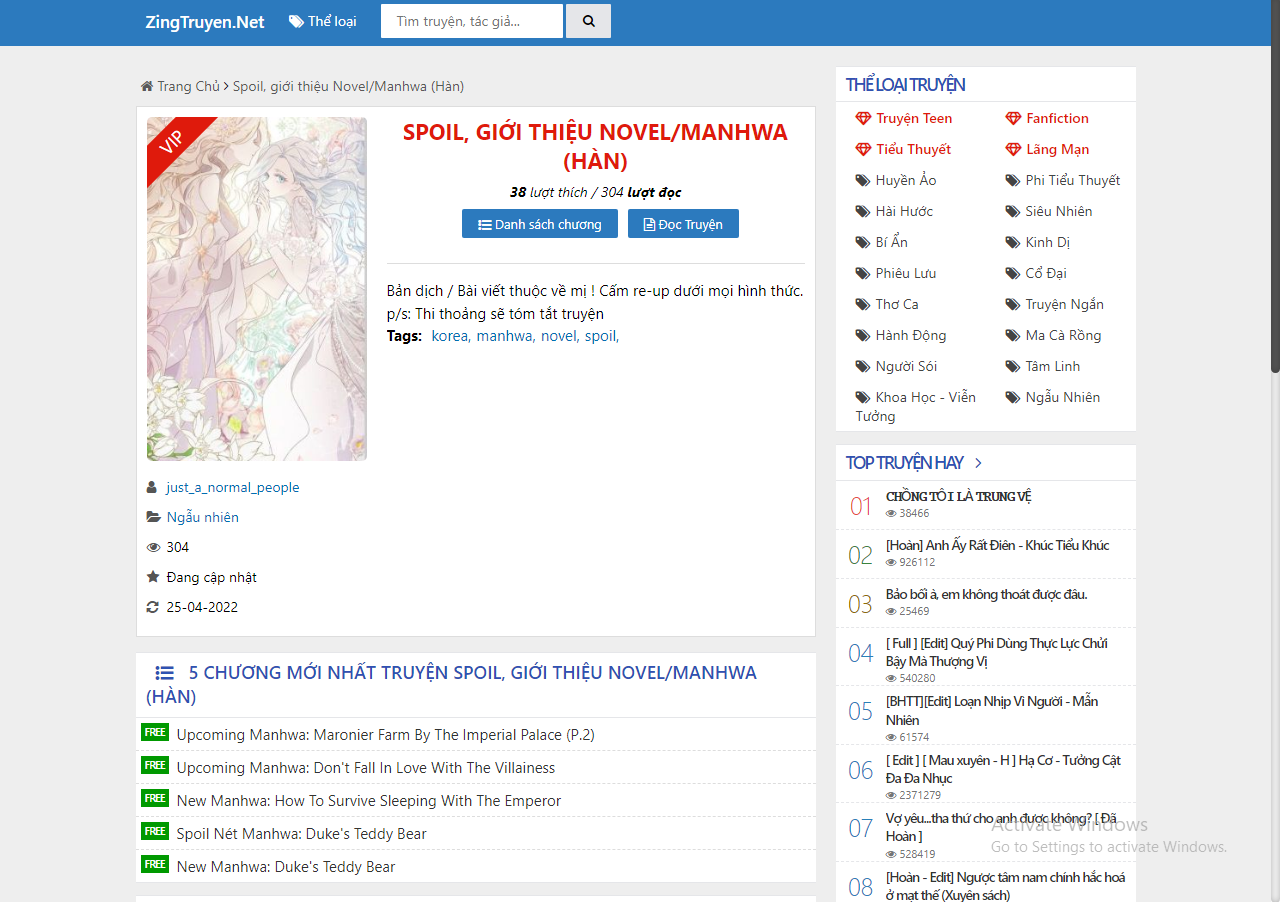This screenshot has width=1280, height=902.
Task: Click the search magnifier button
Action: pos(588,21)
